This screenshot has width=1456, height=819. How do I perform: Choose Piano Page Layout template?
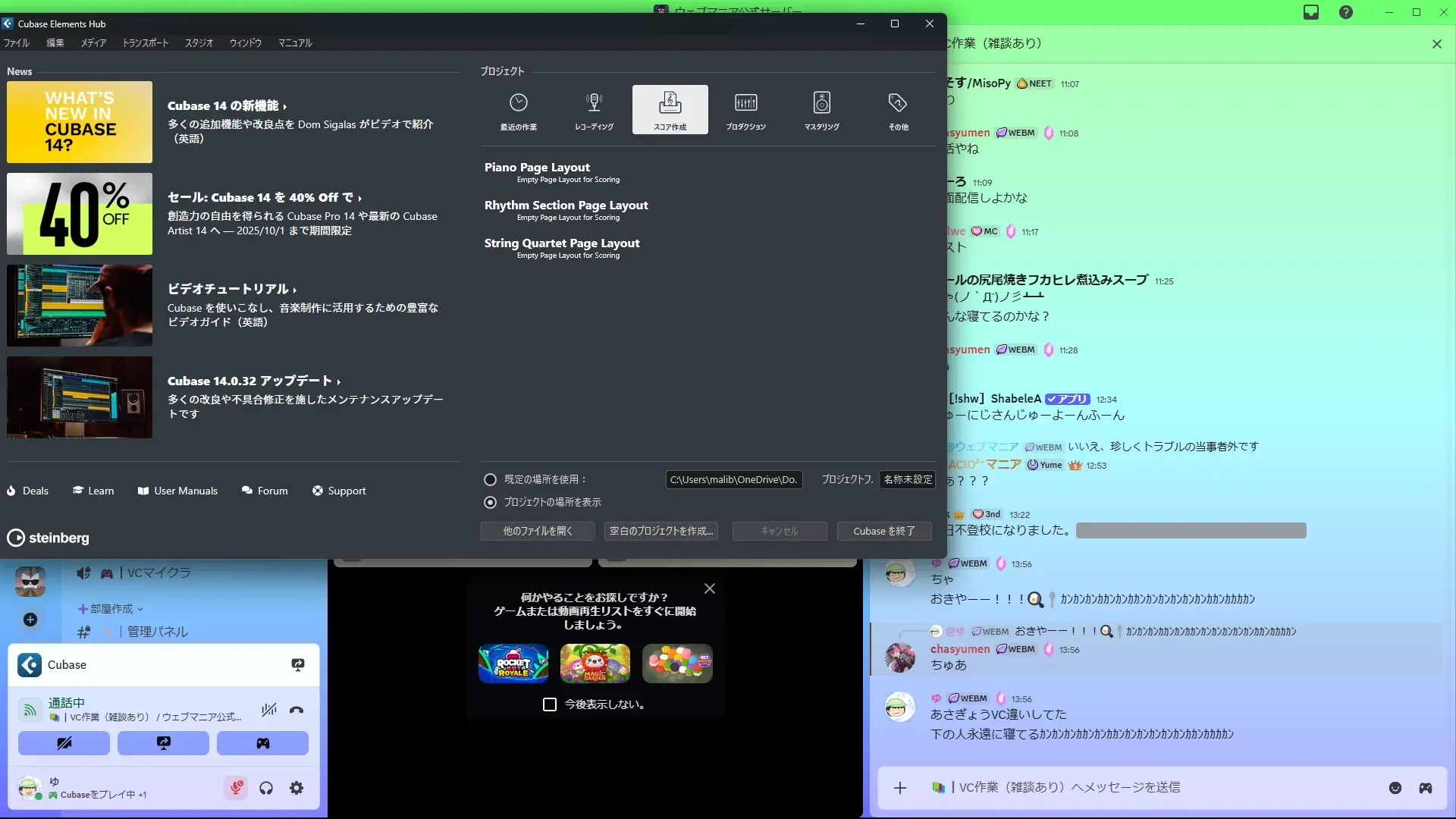[537, 168]
